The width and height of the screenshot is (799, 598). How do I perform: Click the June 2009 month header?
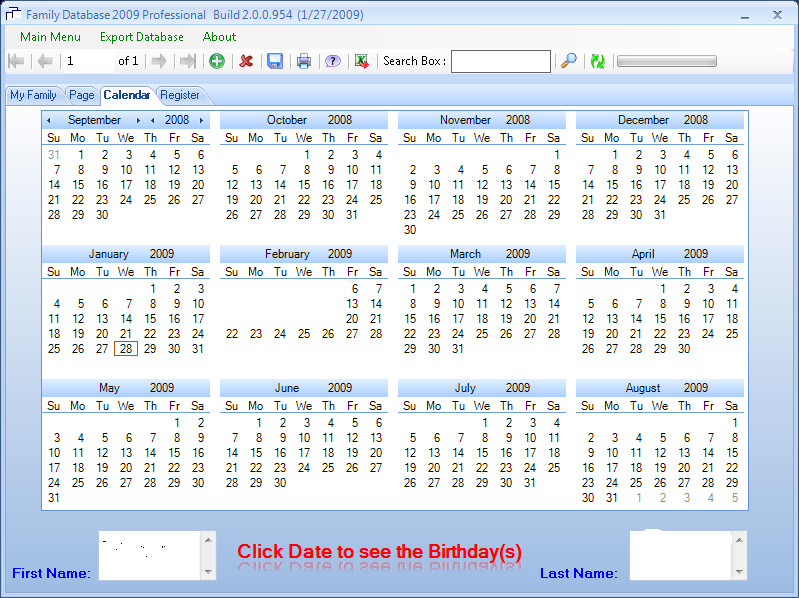[304, 388]
